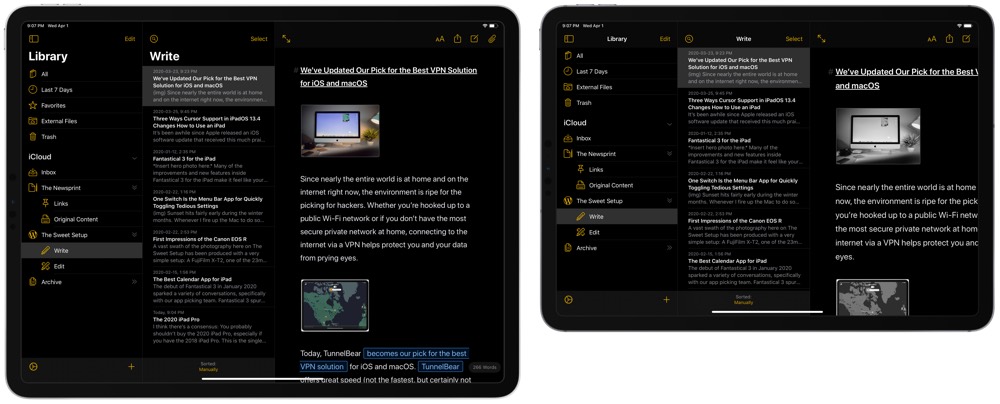Screen dimensions: 1000x404
Task: Tap iMac desk image on left iPad
Action: 340,131
